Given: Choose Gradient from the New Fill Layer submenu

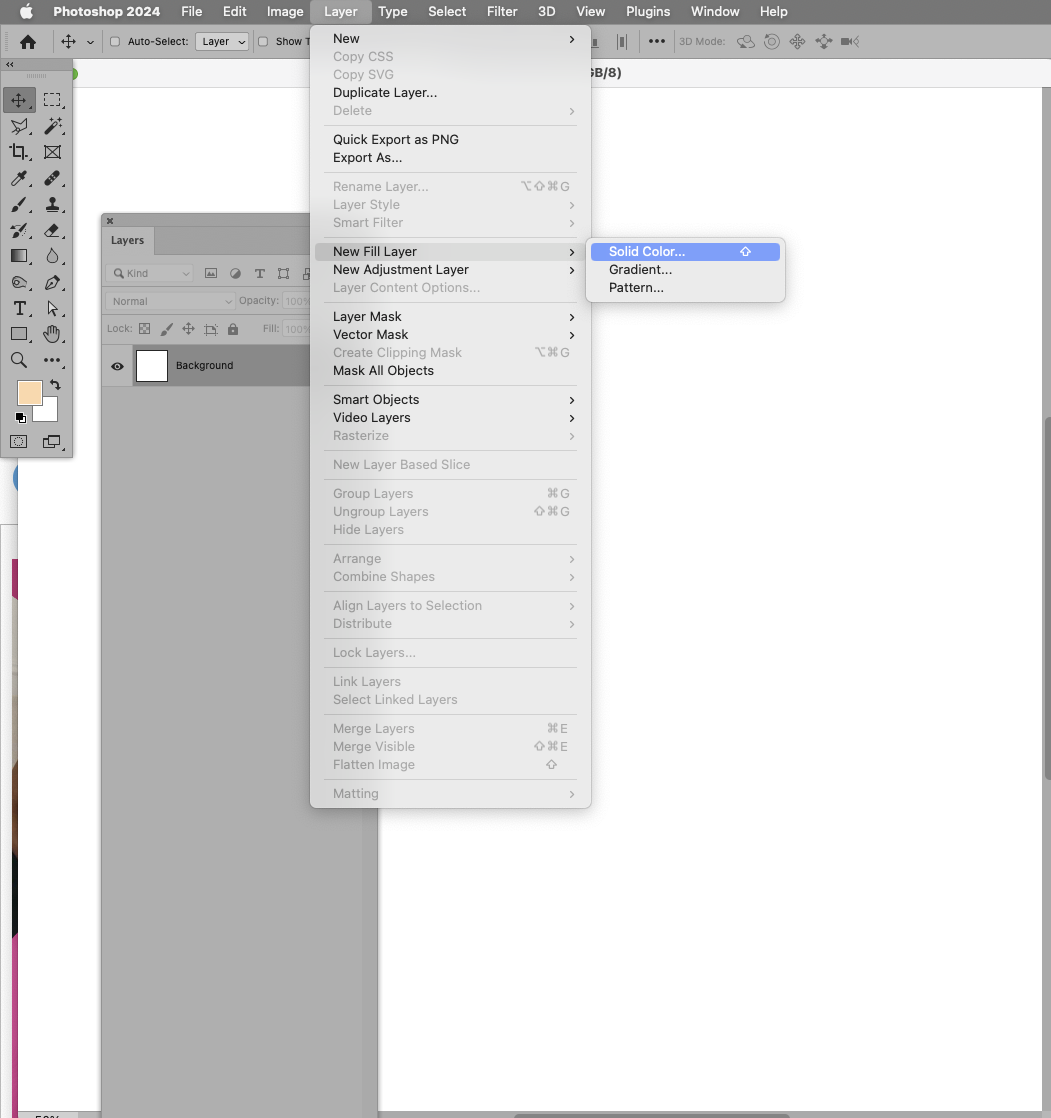Looking at the screenshot, I should click(x=640, y=269).
